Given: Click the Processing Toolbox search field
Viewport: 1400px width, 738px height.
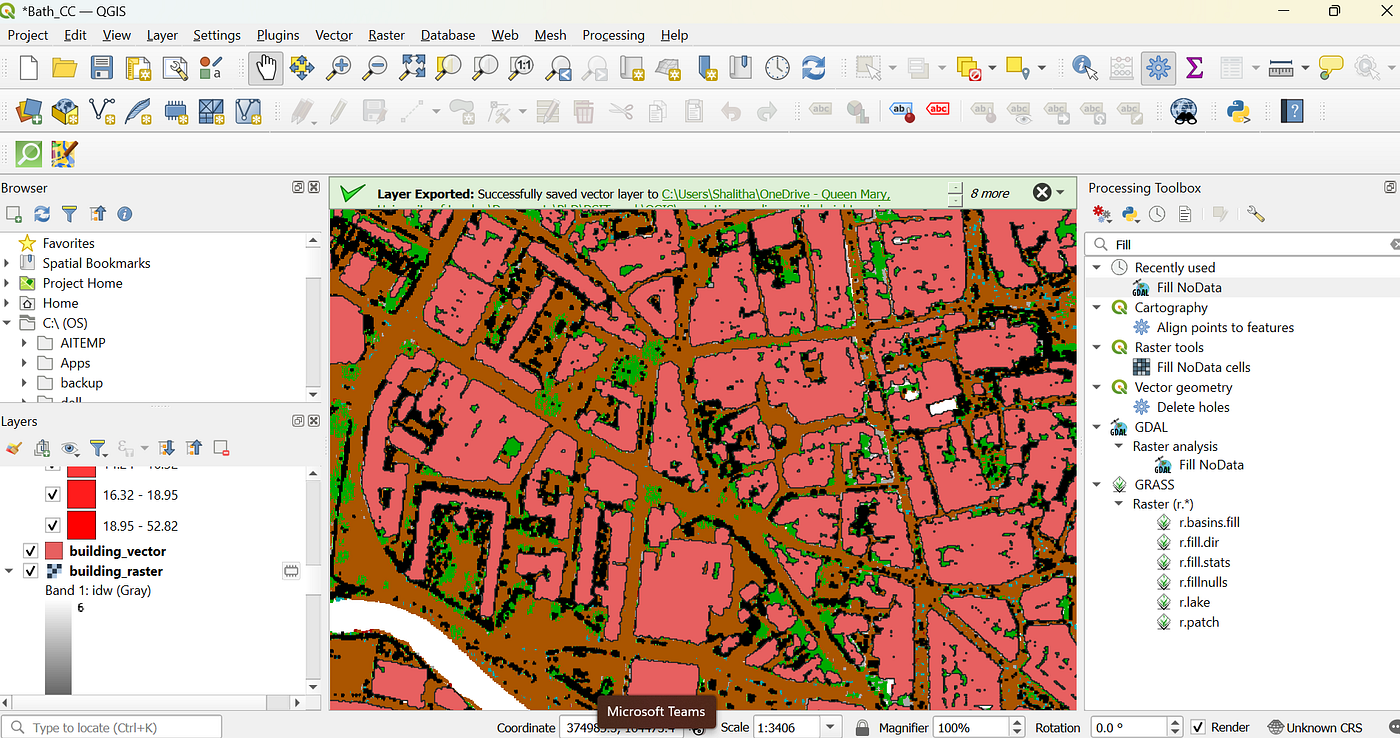Looking at the screenshot, I should tap(1242, 244).
